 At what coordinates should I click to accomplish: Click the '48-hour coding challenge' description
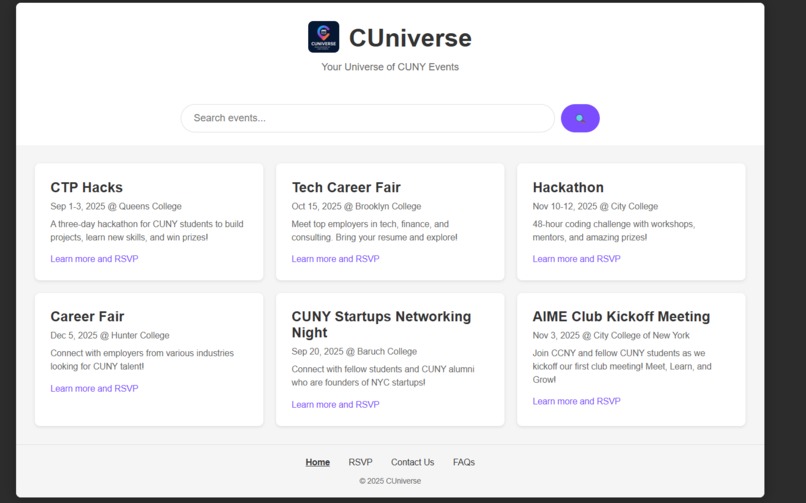pos(614,231)
